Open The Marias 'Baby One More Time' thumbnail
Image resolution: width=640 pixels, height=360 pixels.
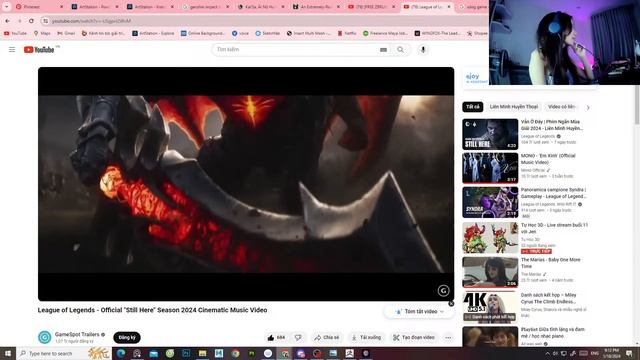490,272
